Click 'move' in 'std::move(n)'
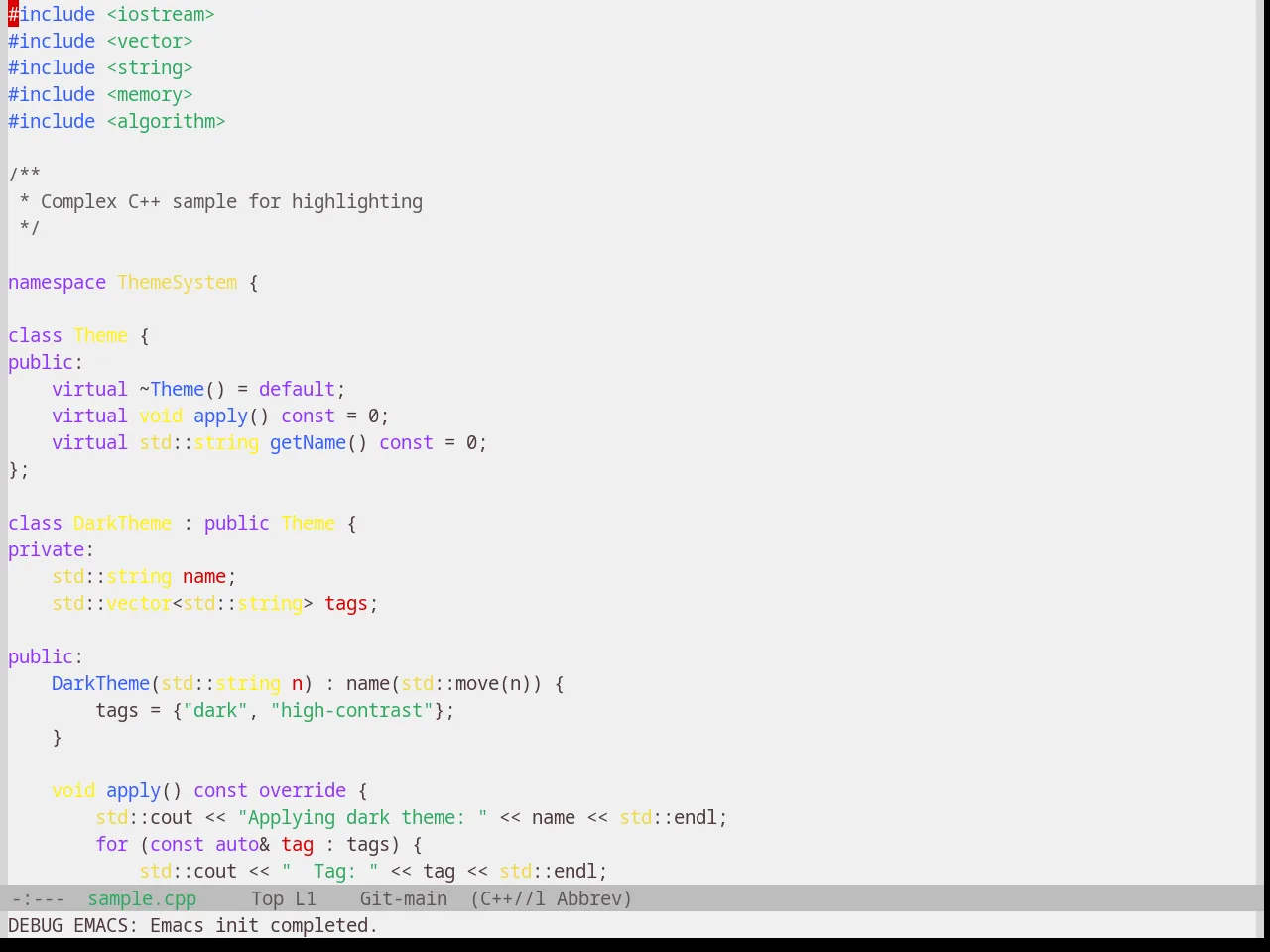1270x952 pixels. click(477, 683)
